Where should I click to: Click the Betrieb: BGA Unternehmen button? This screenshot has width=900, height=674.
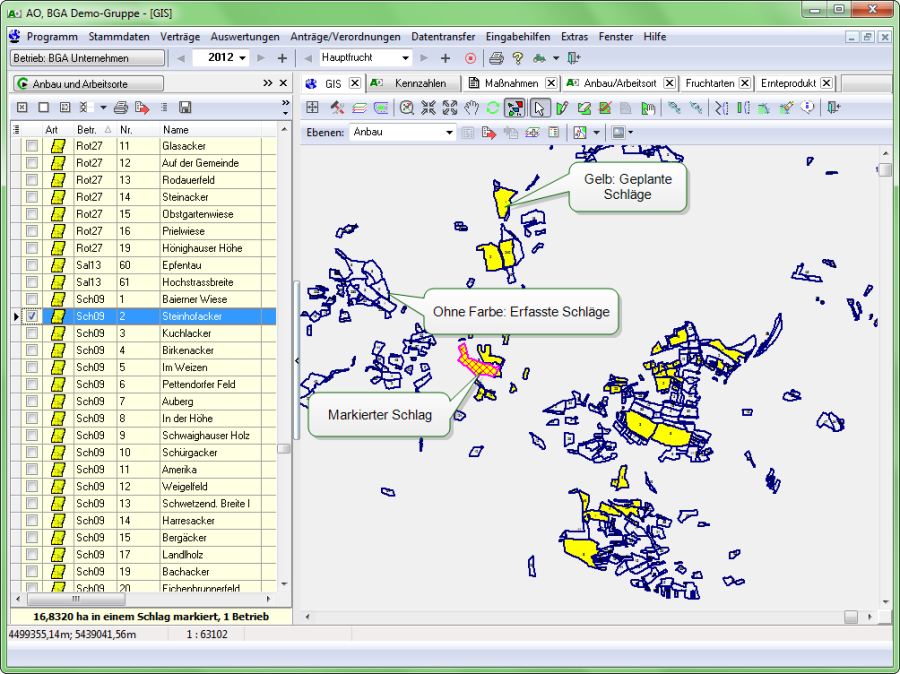click(x=85, y=58)
